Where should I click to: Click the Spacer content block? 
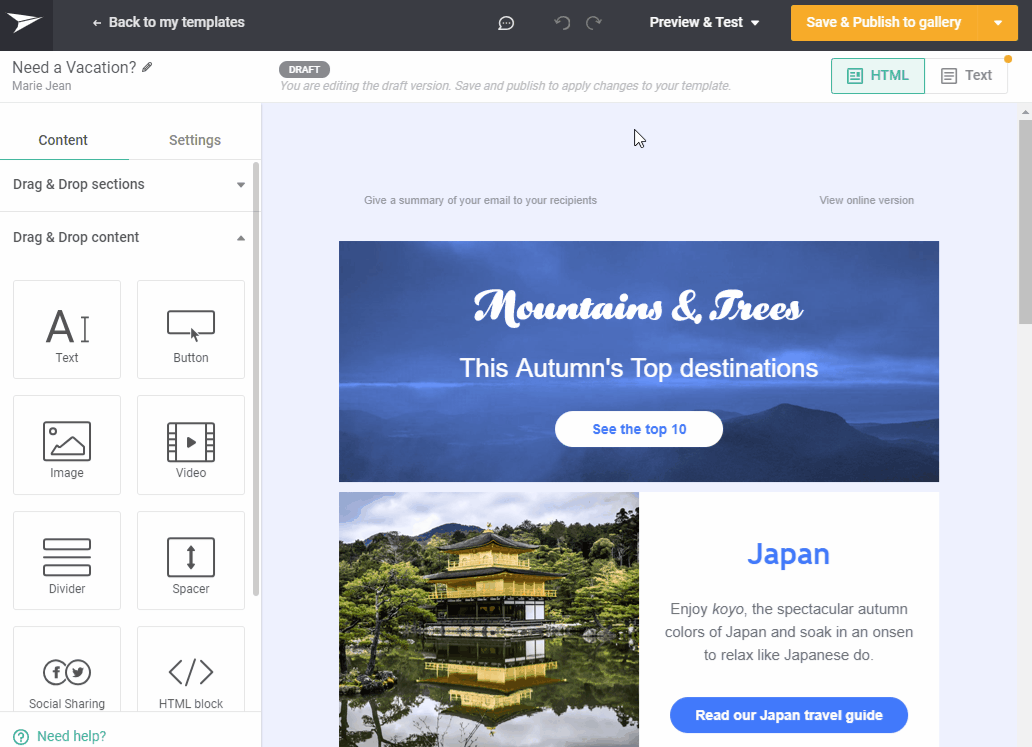(190, 560)
